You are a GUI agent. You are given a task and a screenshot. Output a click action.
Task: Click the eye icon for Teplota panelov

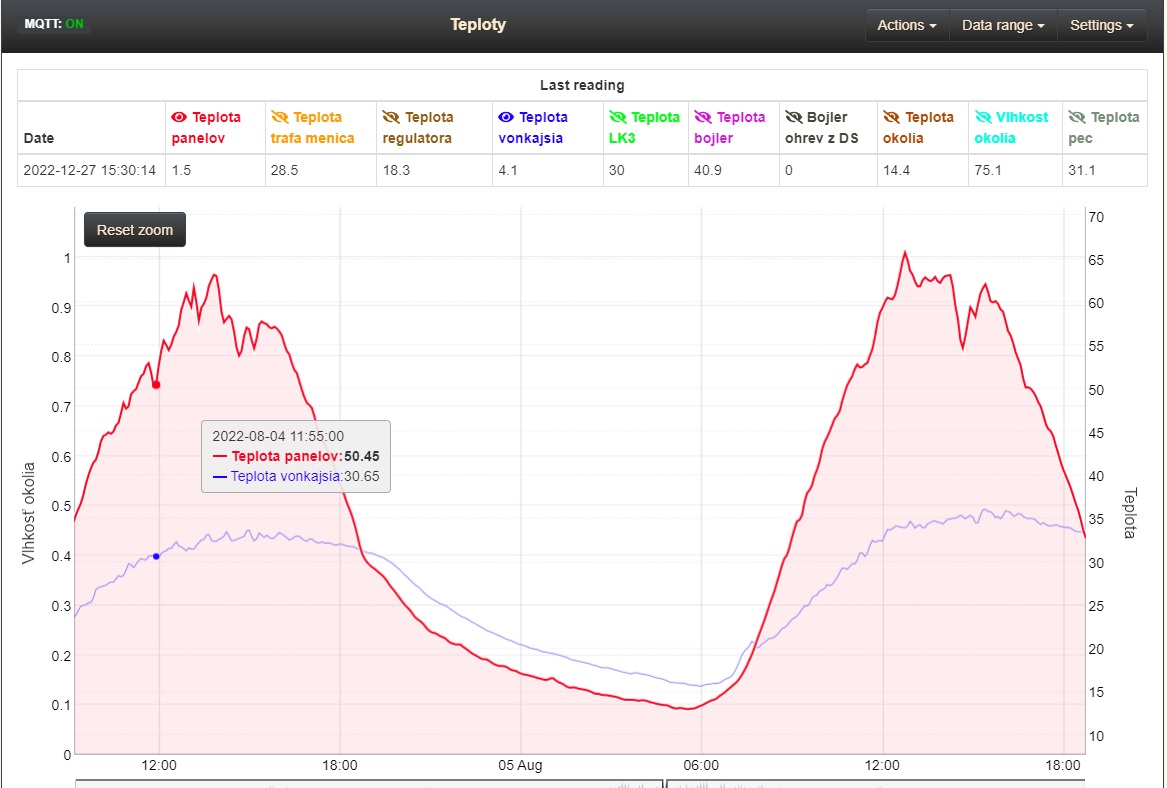180,117
